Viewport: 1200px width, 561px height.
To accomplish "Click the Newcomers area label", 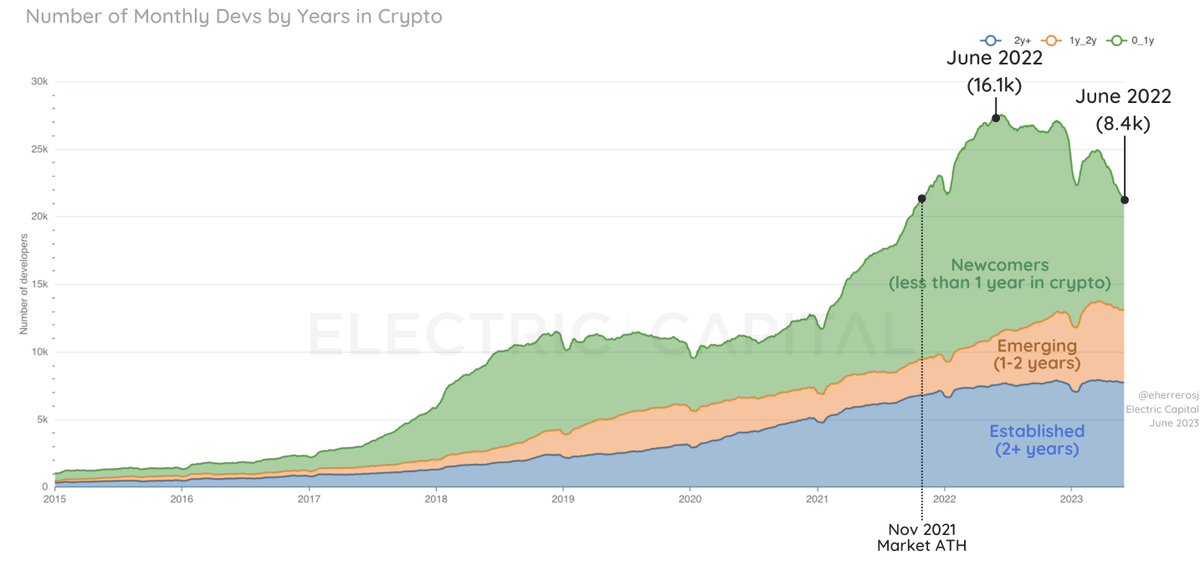I will coord(1000,274).
